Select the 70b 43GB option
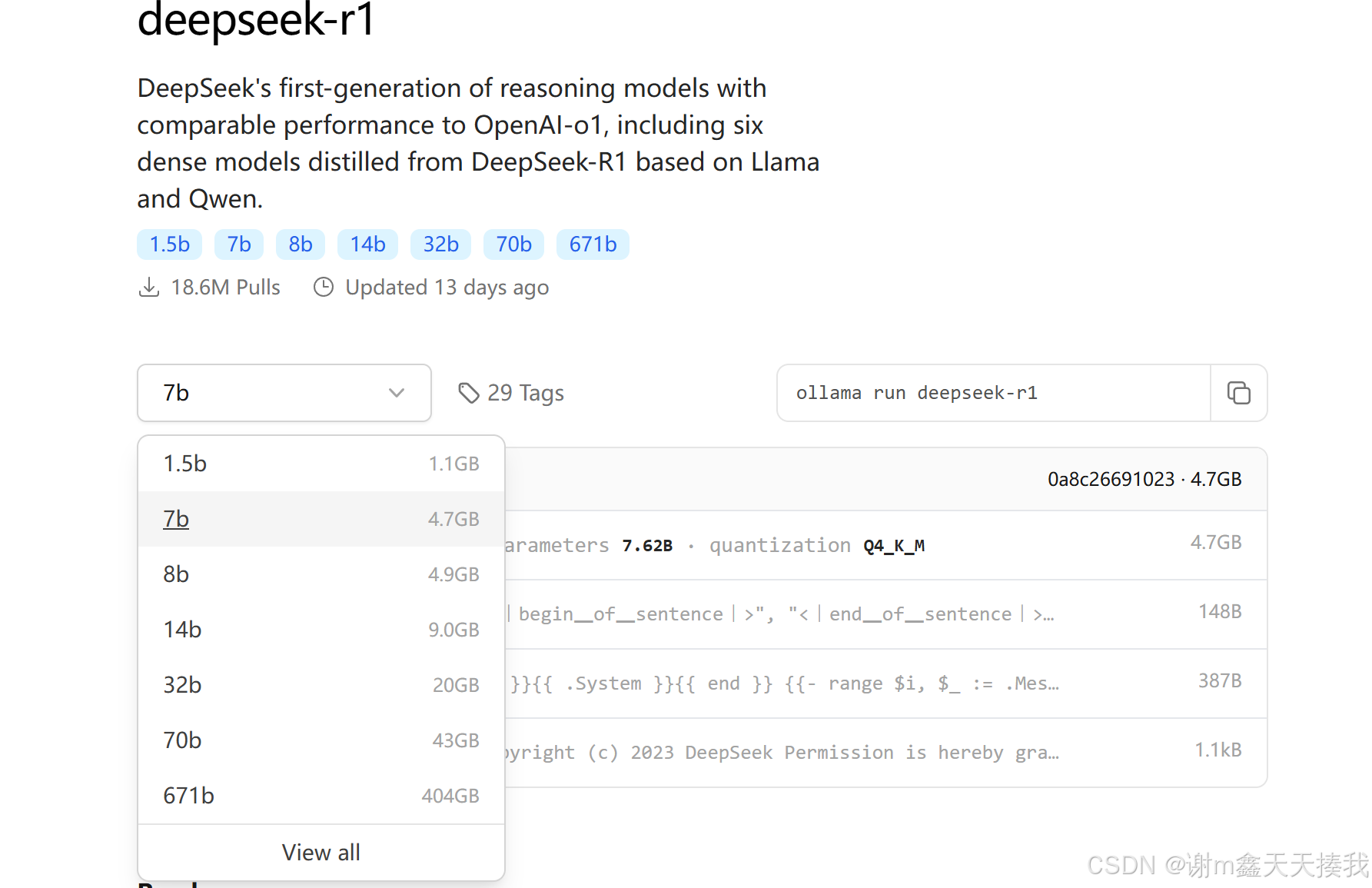 click(x=321, y=740)
